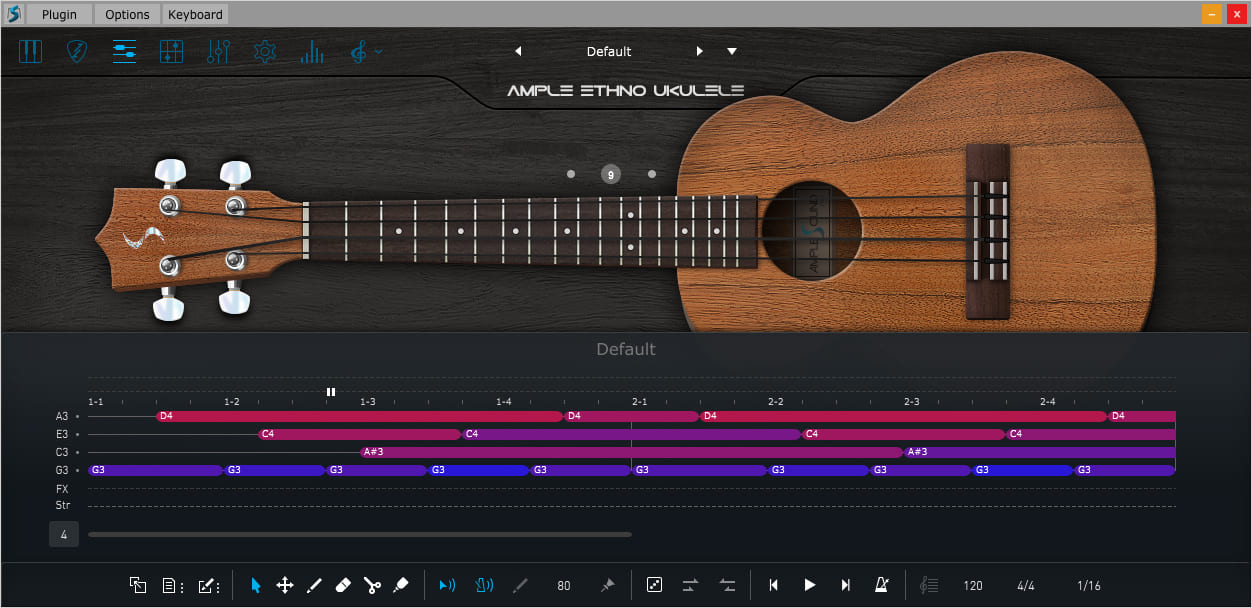The image size is (1252, 608).
Task: Click the horizontal scrollbar of the riff editor
Action: click(x=360, y=535)
